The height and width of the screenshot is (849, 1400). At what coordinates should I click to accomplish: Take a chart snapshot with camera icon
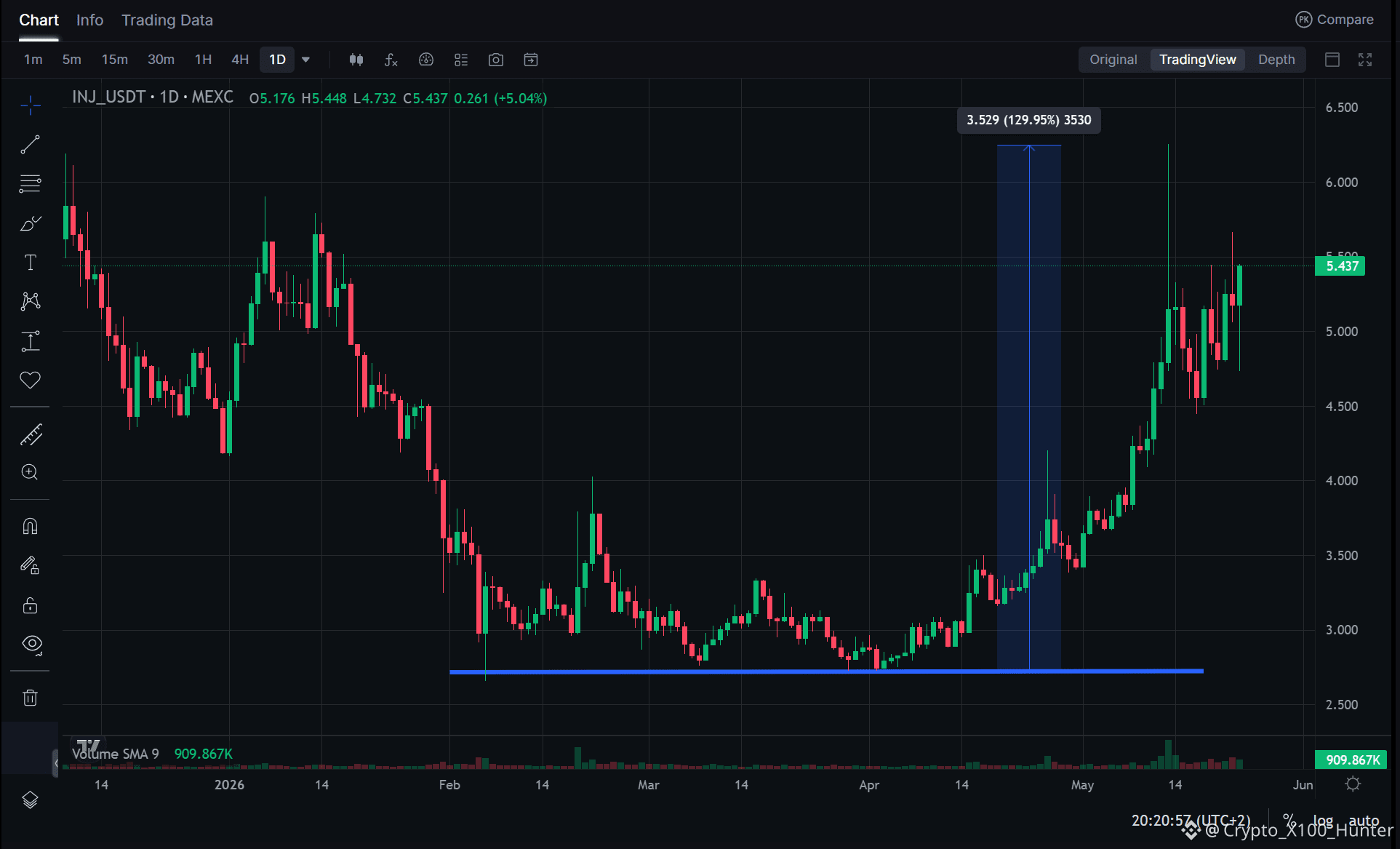496,60
